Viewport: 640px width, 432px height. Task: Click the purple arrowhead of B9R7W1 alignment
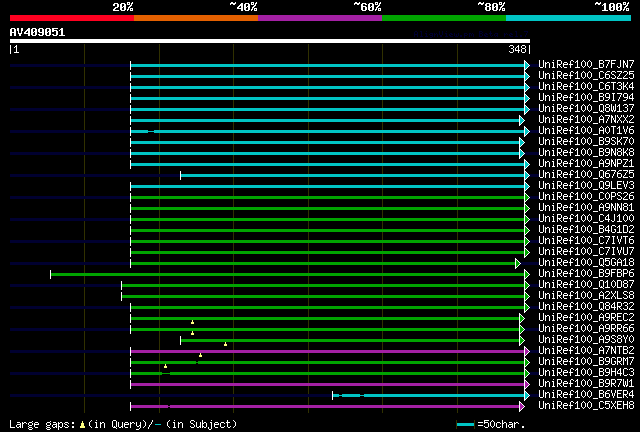point(527,385)
